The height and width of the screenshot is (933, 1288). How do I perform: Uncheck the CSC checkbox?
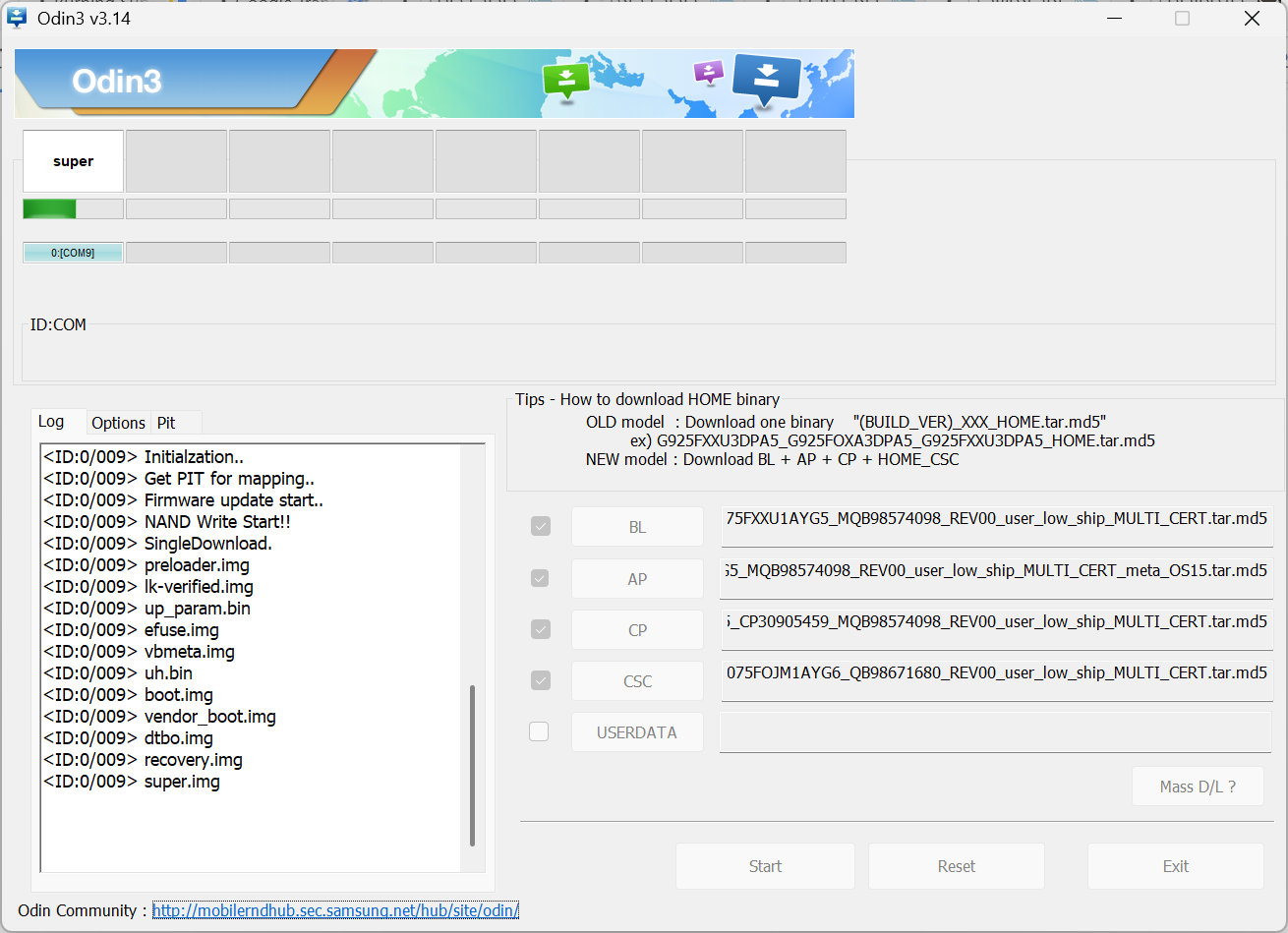tap(540, 680)
